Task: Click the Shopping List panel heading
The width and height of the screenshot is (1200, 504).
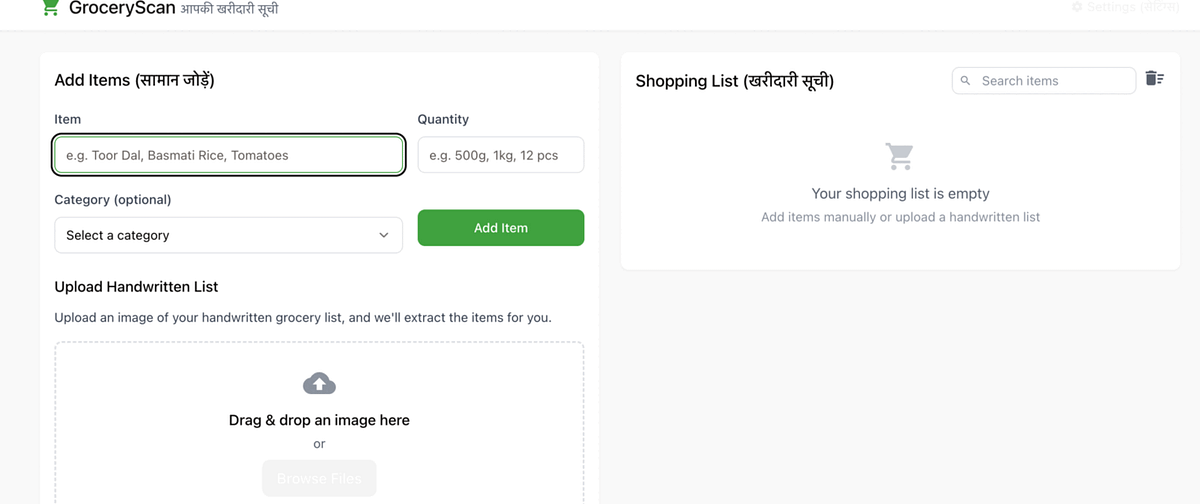Action: pyautogui.click(x=735, y=81)
